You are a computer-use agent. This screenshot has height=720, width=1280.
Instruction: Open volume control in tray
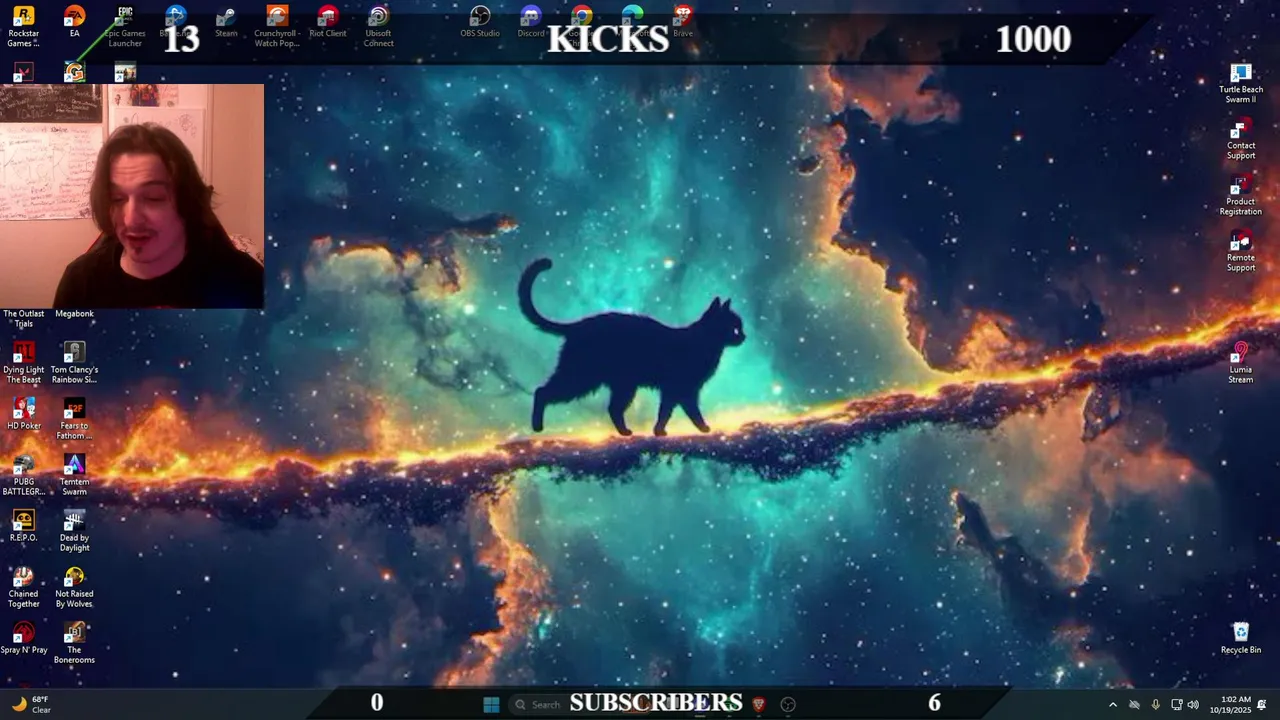click(x=1193, y=704)
